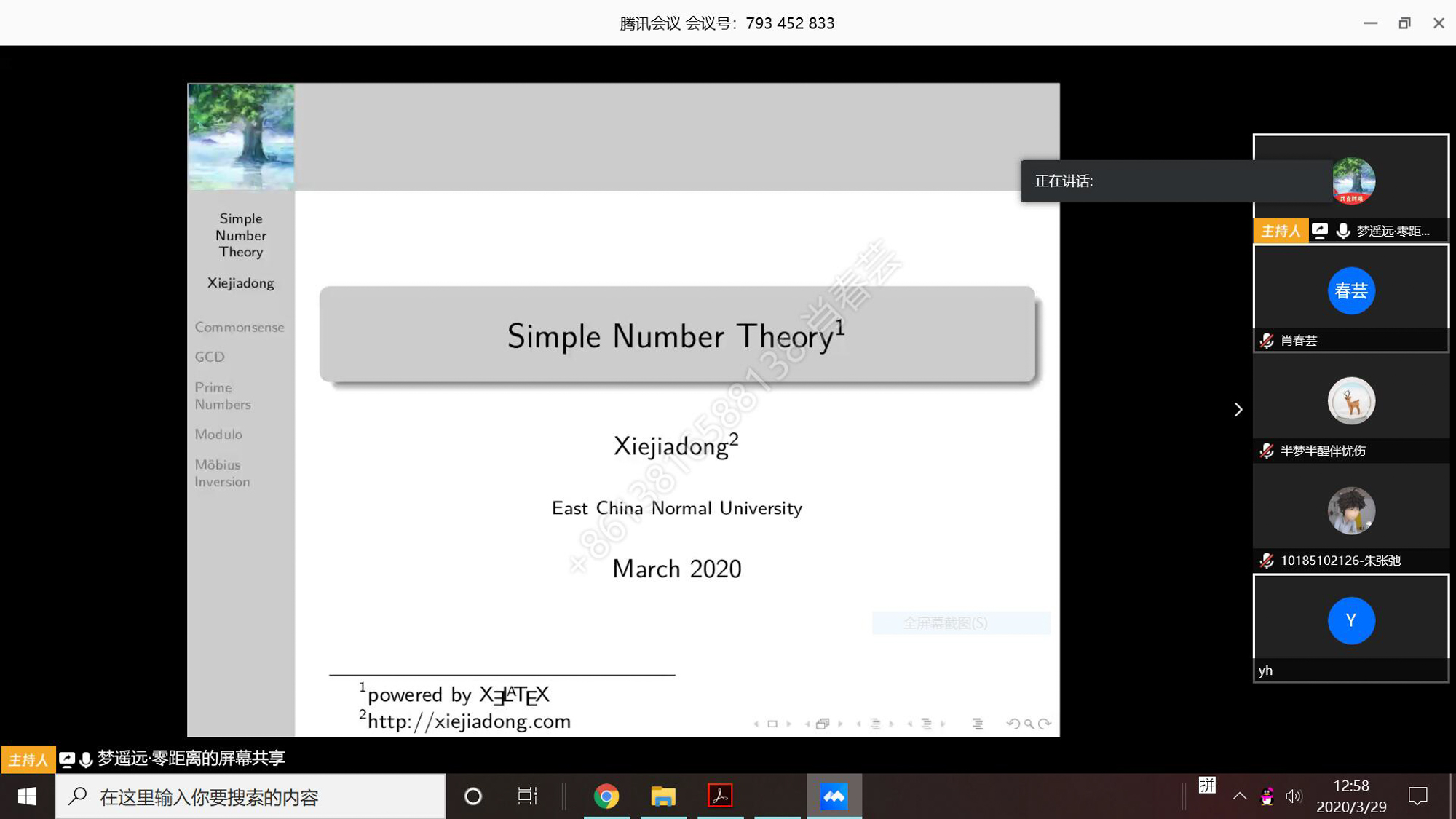The image size is (1456, 819).
Task: Go to Modulo section in sidebar
Action: point(218,434)
